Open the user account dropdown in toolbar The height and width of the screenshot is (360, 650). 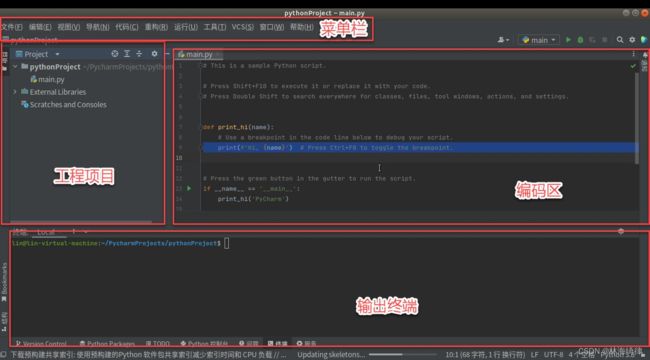tap(503, 40)
